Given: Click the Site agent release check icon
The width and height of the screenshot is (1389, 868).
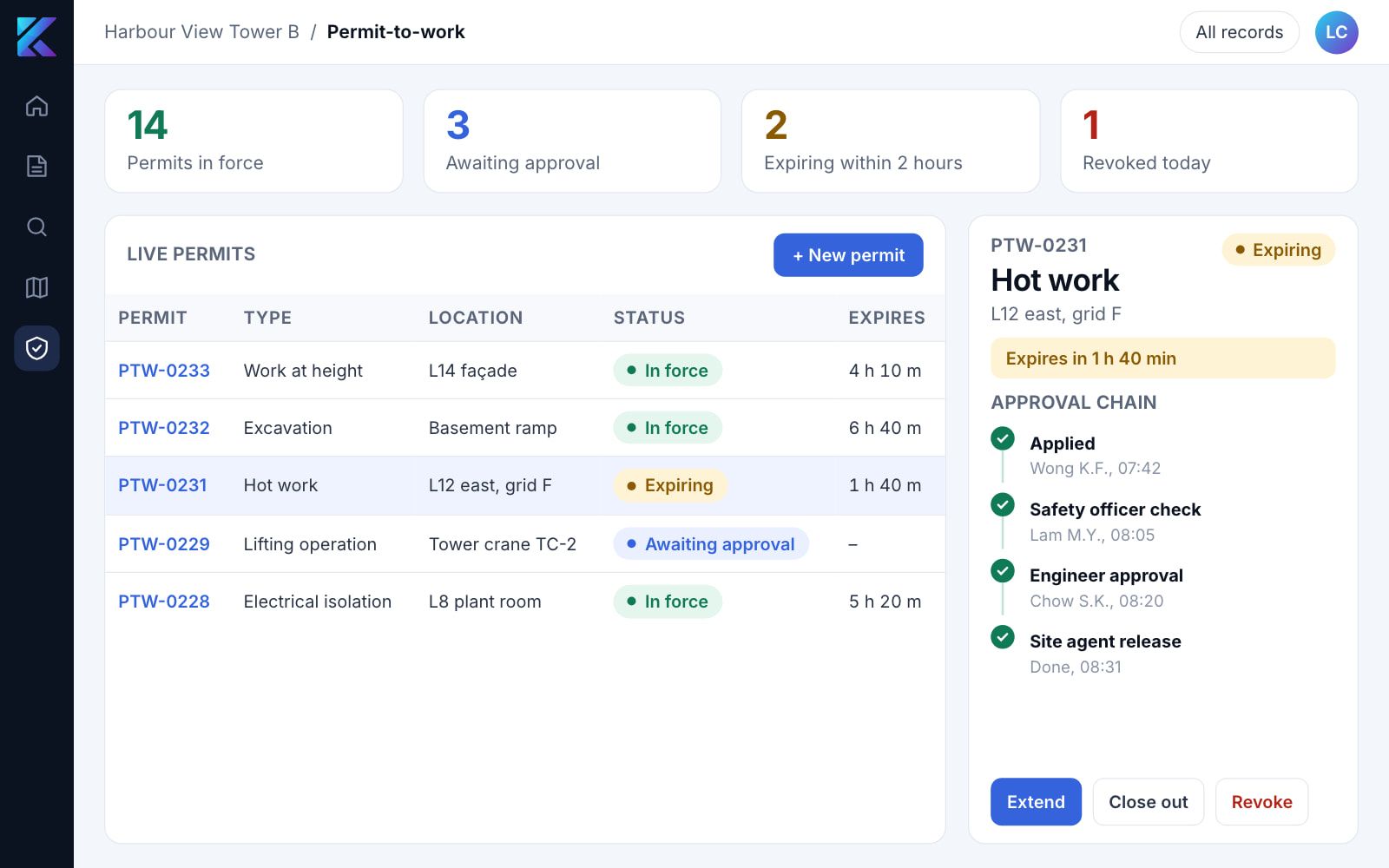Looking at the screenshot, I should tap(1003, 636).
